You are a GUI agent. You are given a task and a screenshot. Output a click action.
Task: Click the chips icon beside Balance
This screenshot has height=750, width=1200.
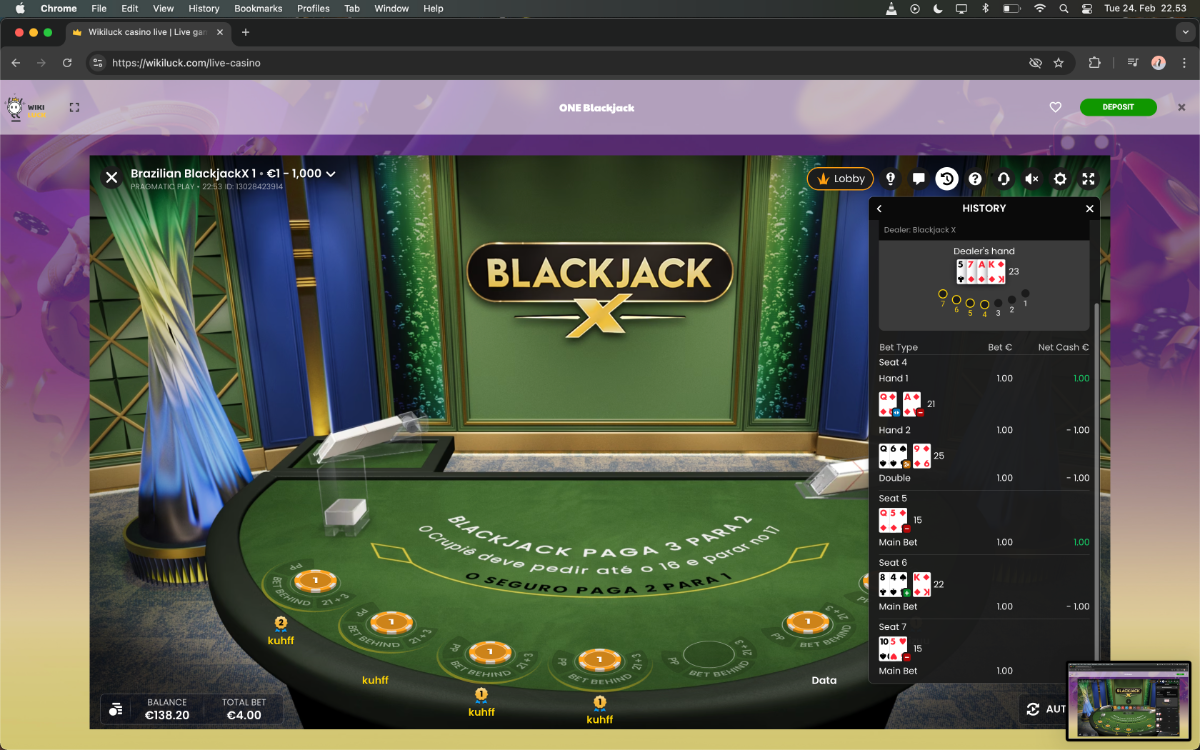tap(116, 709)
